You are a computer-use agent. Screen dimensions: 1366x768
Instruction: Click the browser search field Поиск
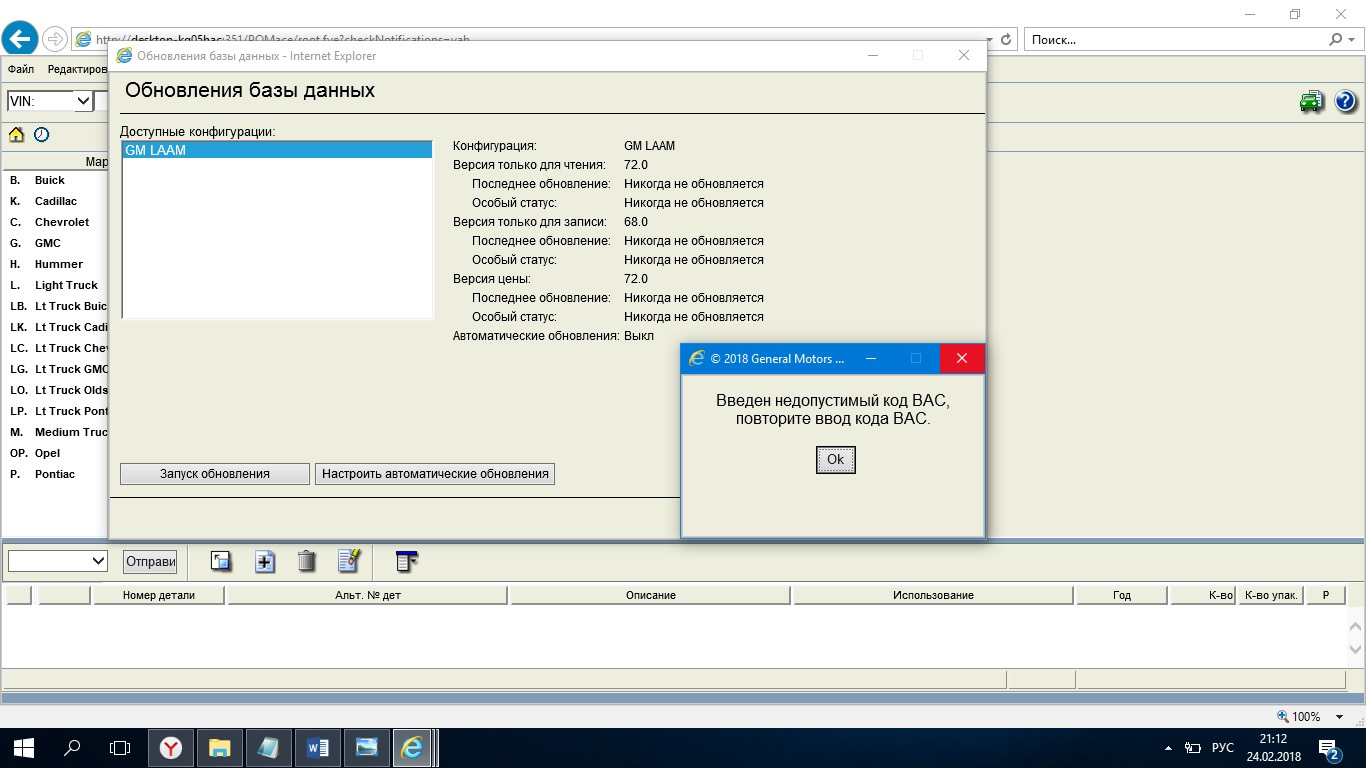(1175, 40)
